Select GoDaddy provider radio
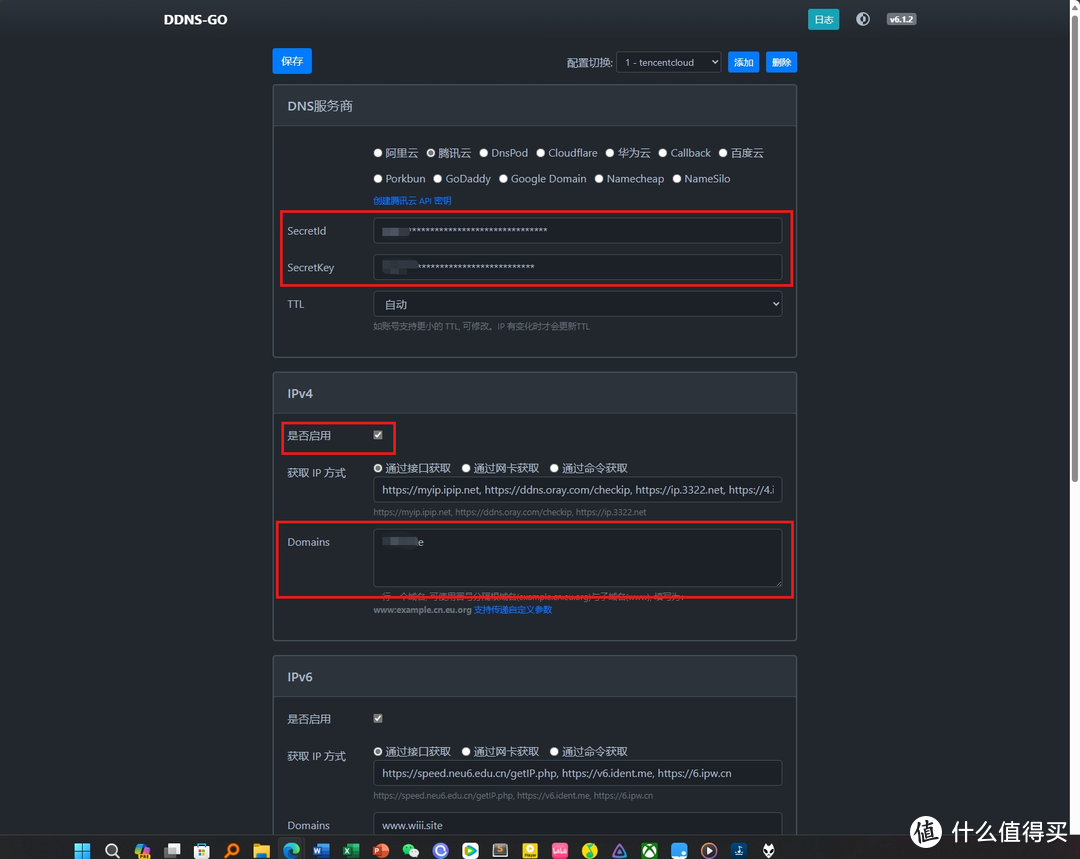 coord(437,178)
